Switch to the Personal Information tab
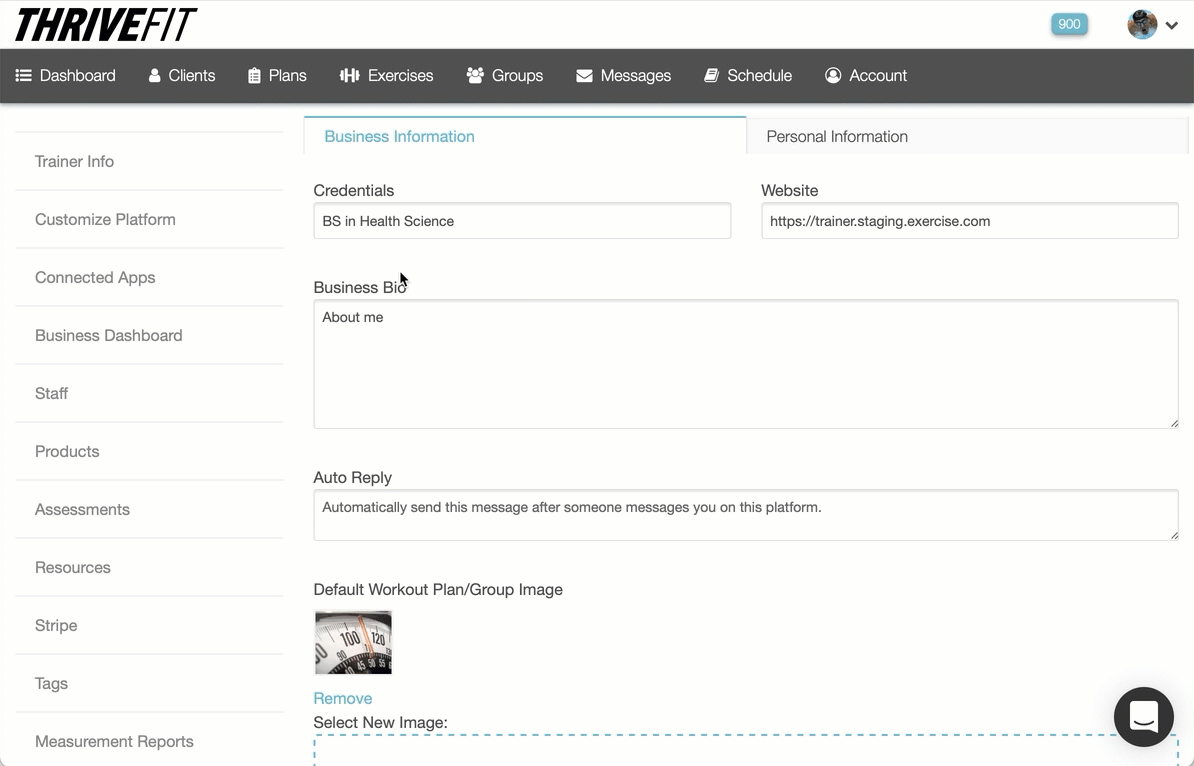 click(837, 137)
